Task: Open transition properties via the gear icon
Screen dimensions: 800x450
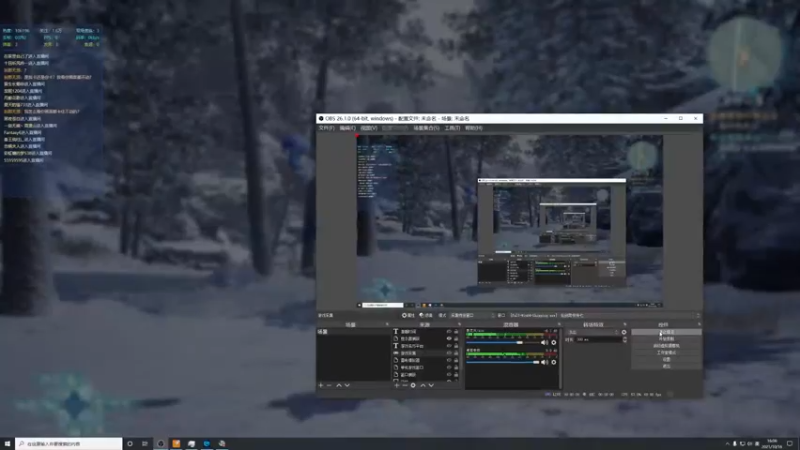Action: point(624,332)
